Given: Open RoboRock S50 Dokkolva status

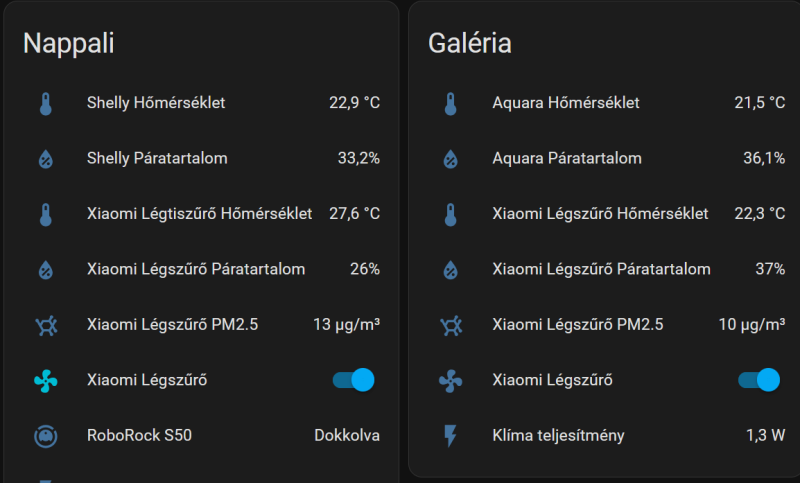Looking at the screenshot, I should click(347, 435).
